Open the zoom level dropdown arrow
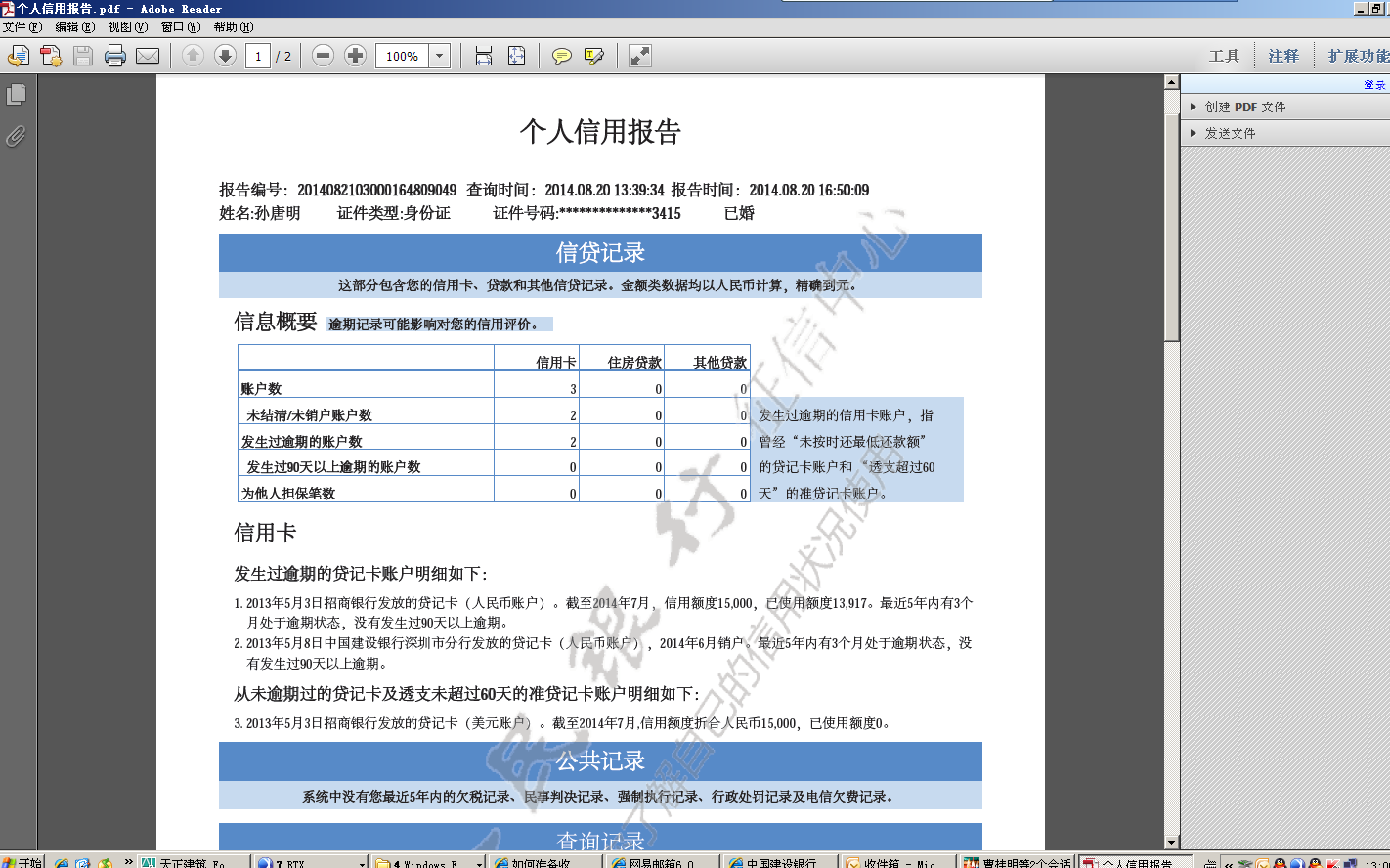Screen dimensions: 1390x868 [440, 56]
